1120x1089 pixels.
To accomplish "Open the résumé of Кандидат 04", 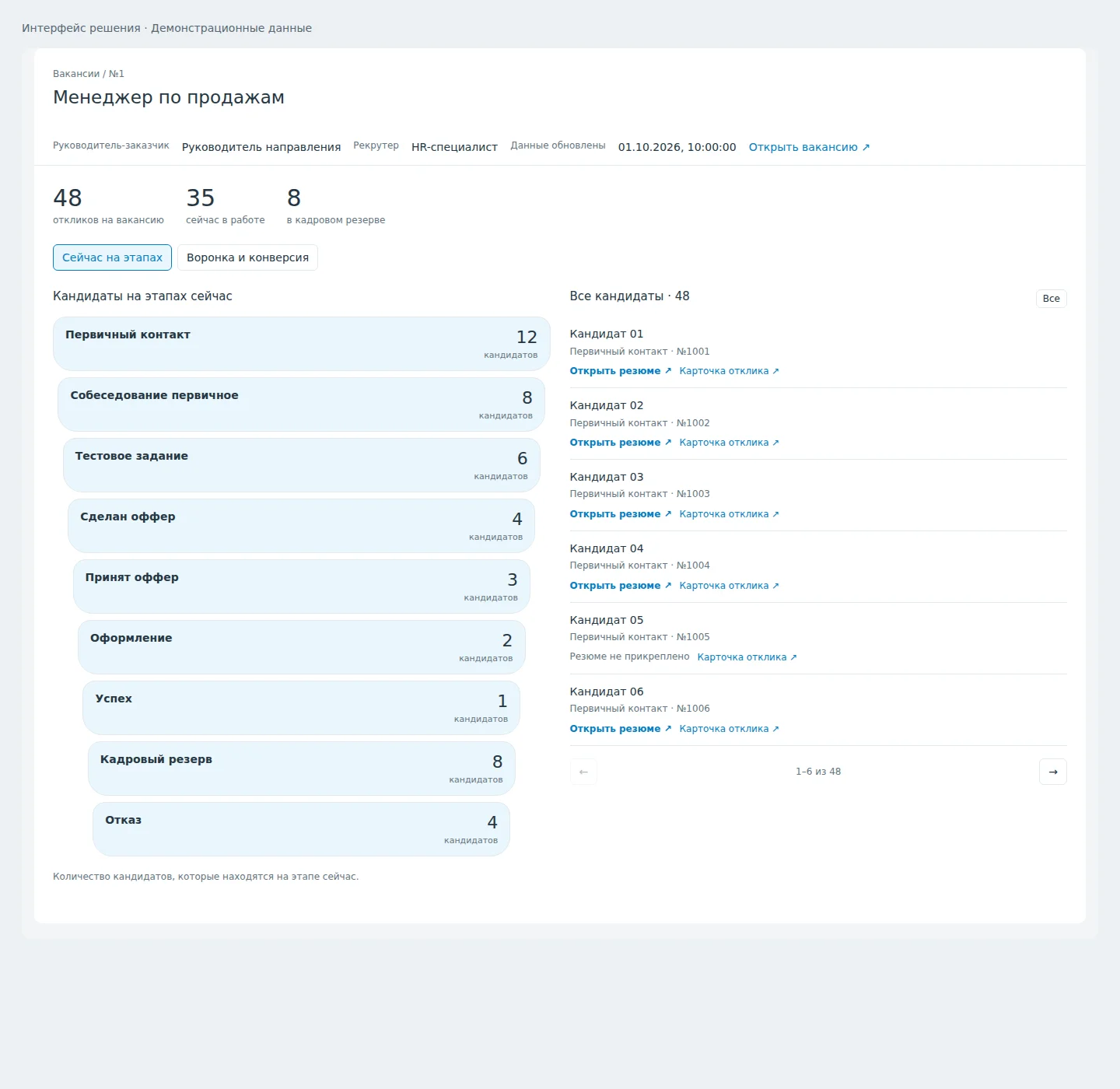I will 621,586.
